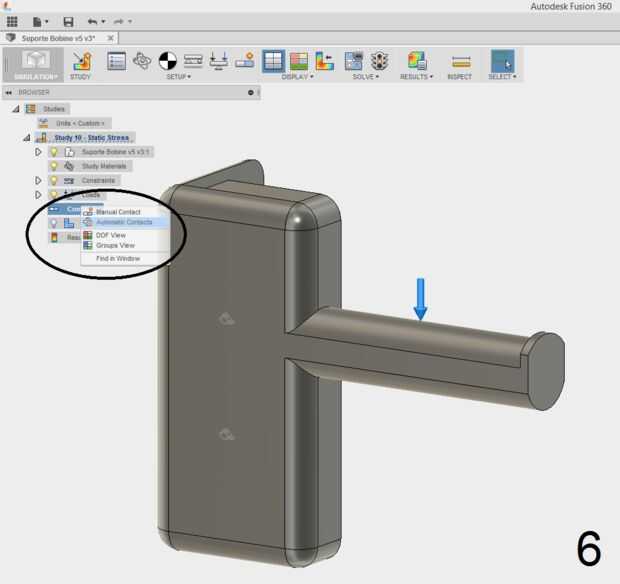Undo the last action
The width and height of the screenshot is (620, 584).
coord(93,21)
